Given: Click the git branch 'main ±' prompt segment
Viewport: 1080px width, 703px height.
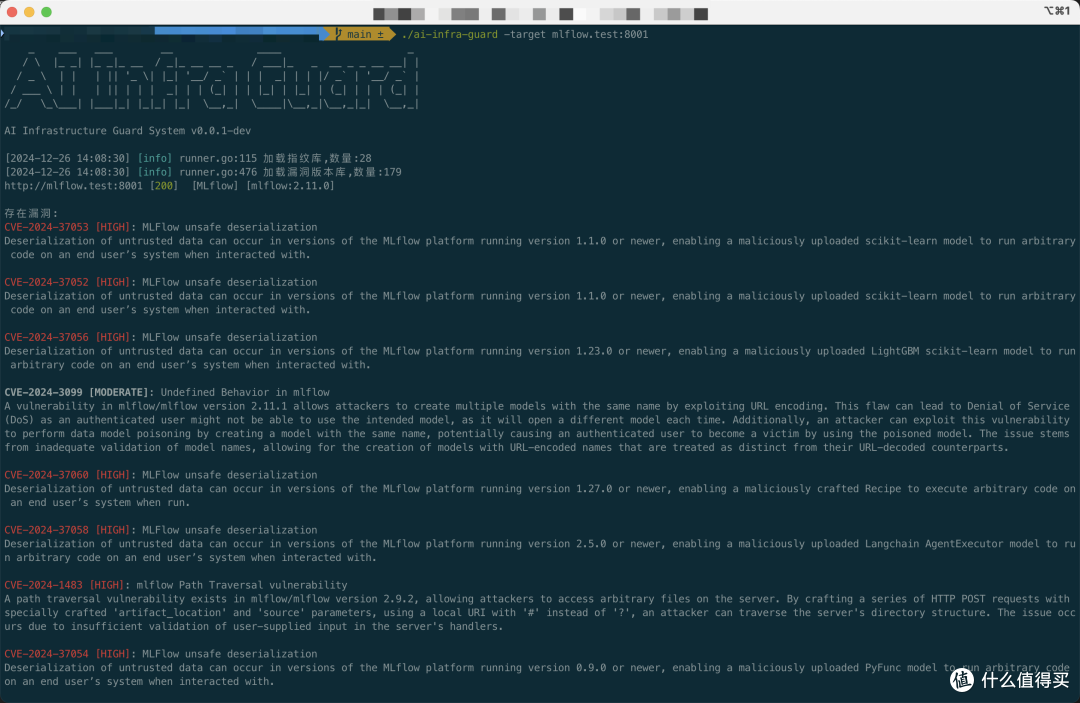Looking at the screenshot, I should 360,34.
